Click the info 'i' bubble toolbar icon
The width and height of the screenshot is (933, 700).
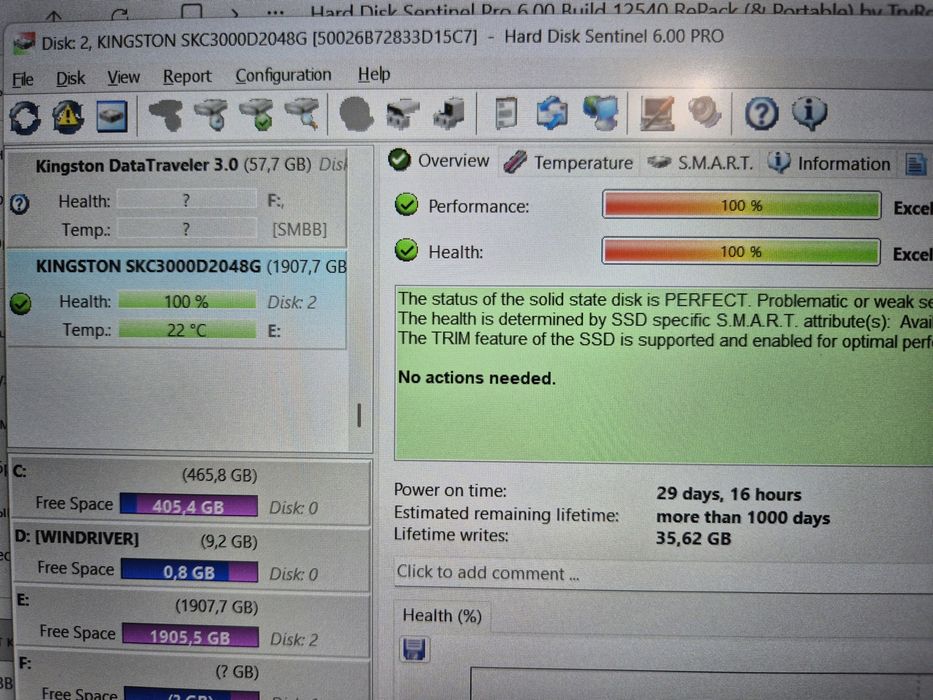click(x=809, y=112)
